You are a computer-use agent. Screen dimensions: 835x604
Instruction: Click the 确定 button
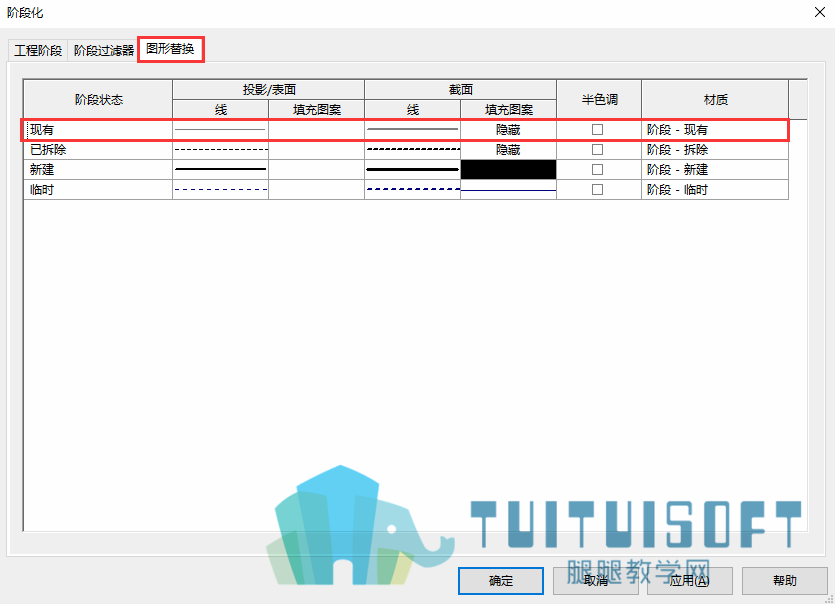click(501, 581)
